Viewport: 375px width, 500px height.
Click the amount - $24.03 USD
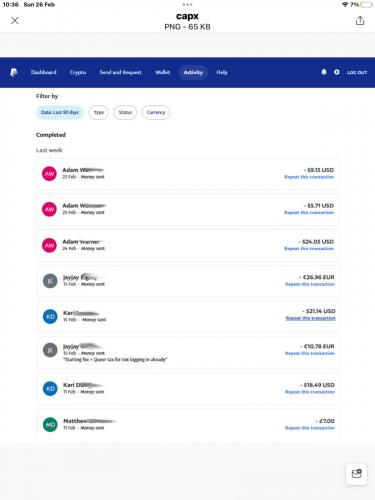(x=316, y=242)
